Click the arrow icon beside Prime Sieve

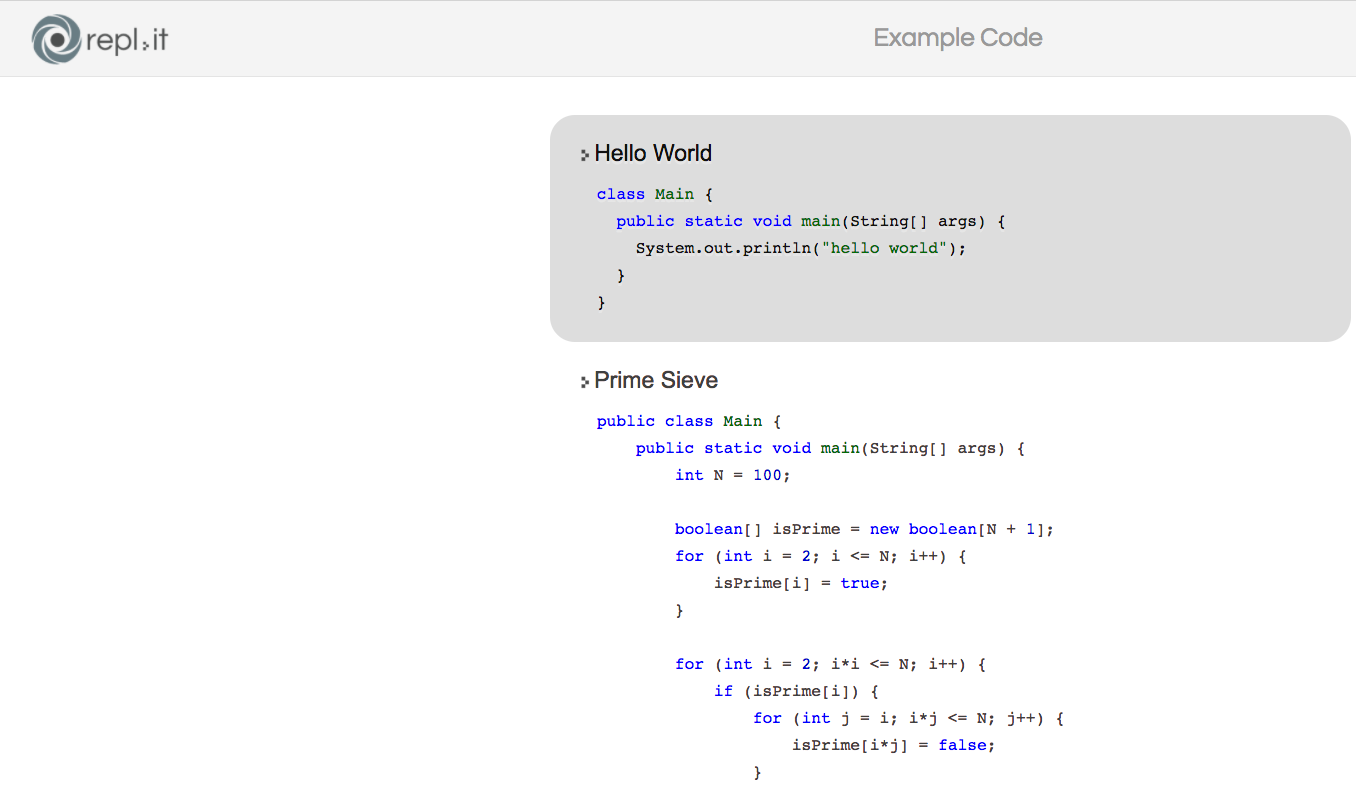(x=584, y=381)
